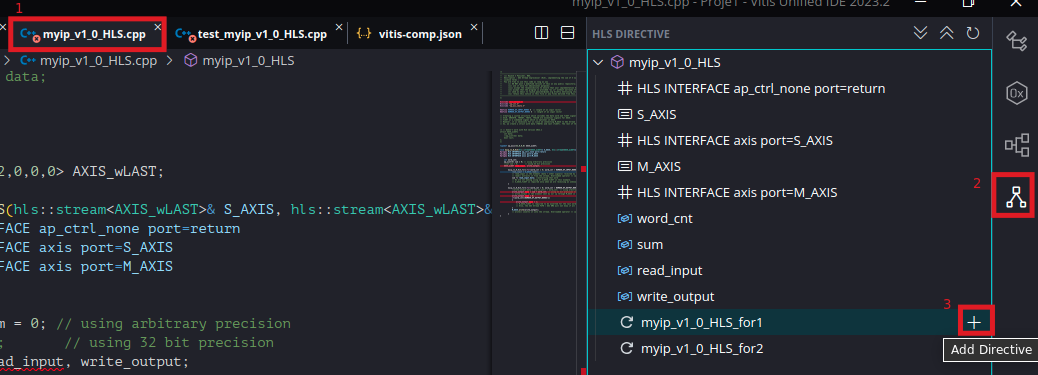Collapse the myip_v1_0_HLS tree node
This screenshot has width=1038, height=375.
(x=598, y=63)
